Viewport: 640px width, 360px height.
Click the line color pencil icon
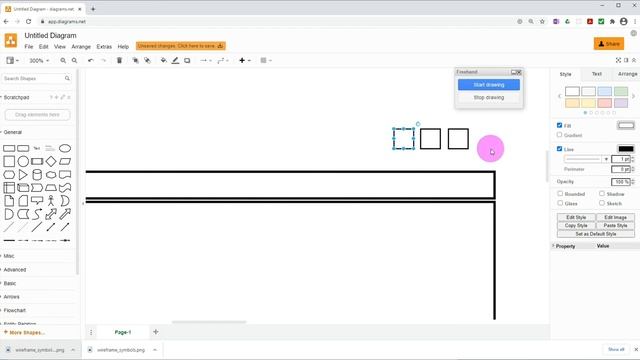click(175, 60)
